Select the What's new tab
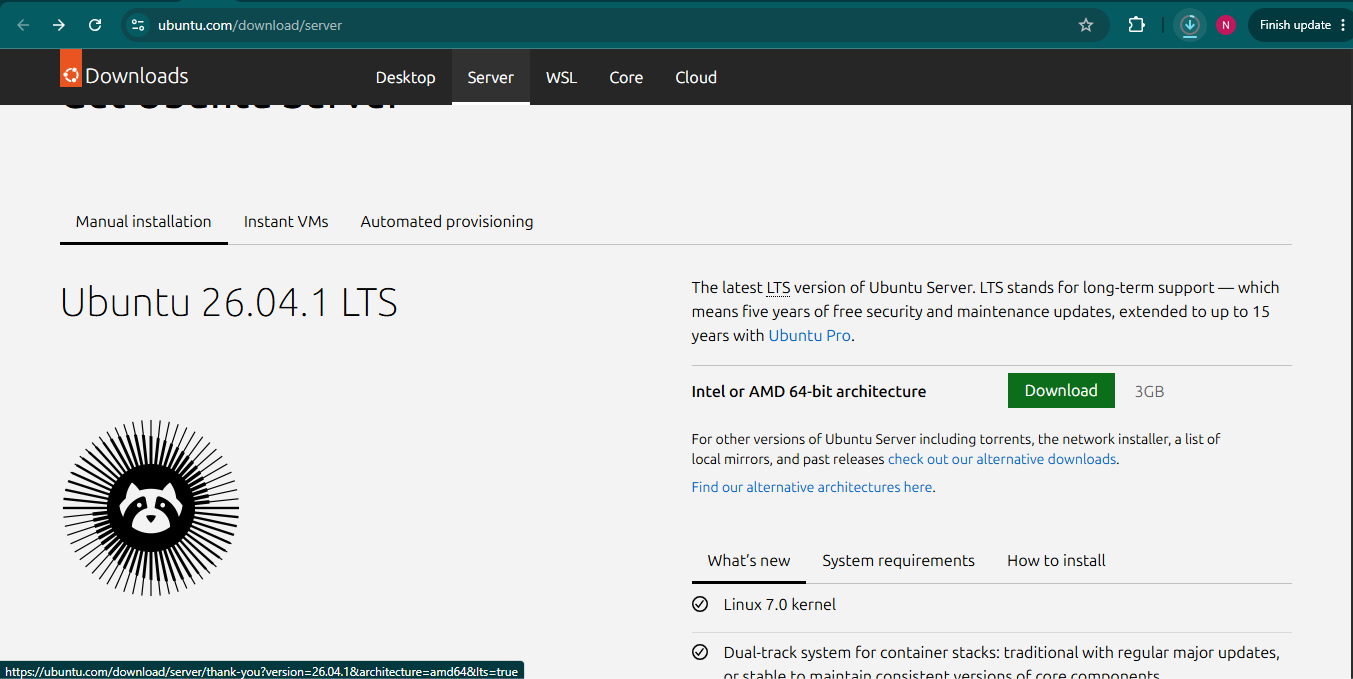The width and height of the screenshot is (1353, 679). (x=749, y=560)
